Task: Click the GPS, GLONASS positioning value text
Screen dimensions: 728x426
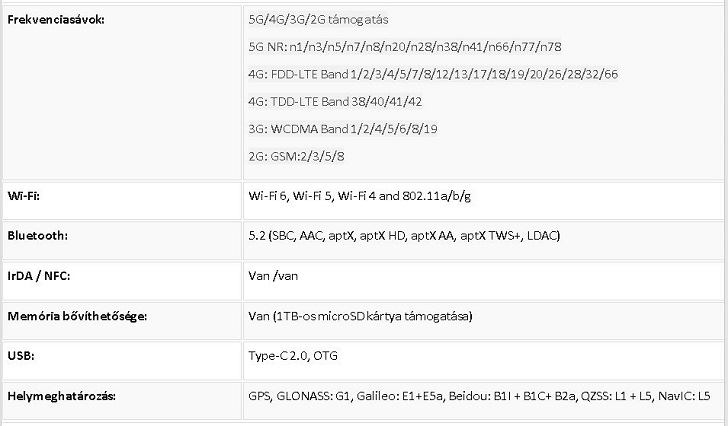Action: 479,396
